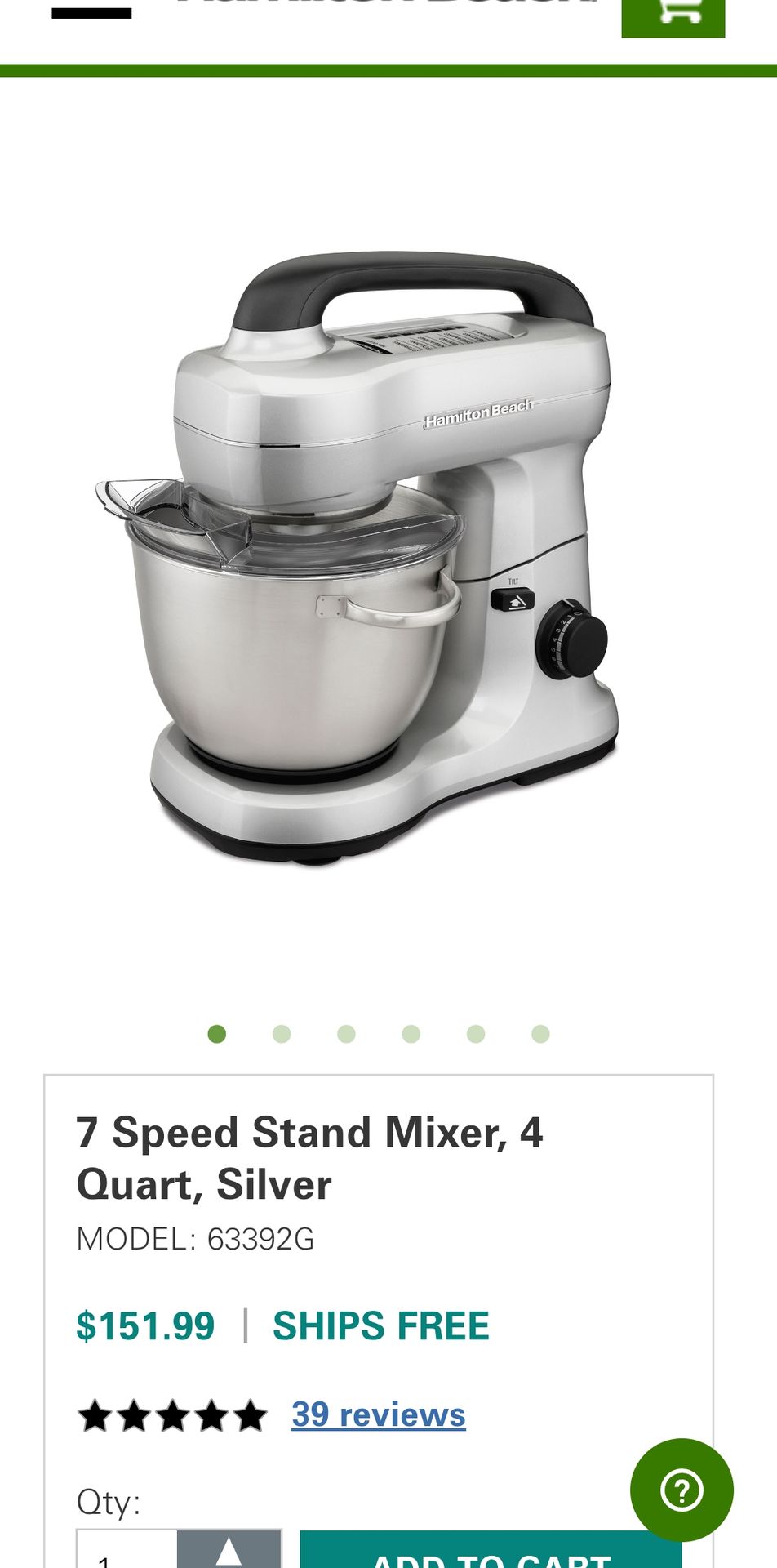Show the third product image dot
777x1568 pixels.
click(x=346, y=1034)
